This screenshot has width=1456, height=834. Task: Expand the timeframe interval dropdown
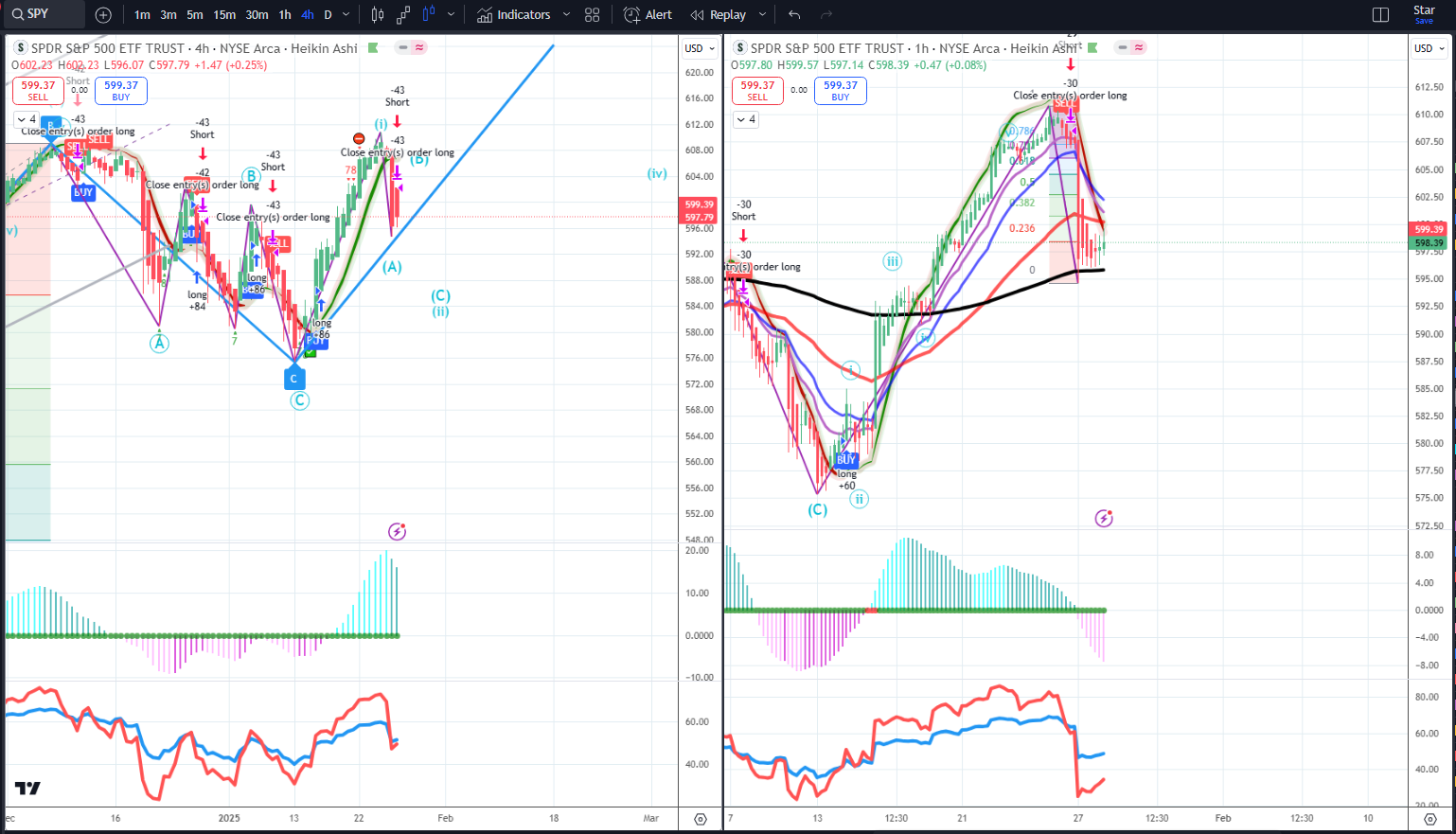(x=346, y=14)
